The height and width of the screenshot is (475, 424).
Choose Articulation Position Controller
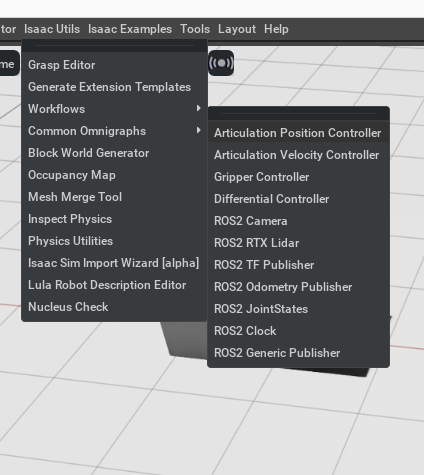(298, 133)
